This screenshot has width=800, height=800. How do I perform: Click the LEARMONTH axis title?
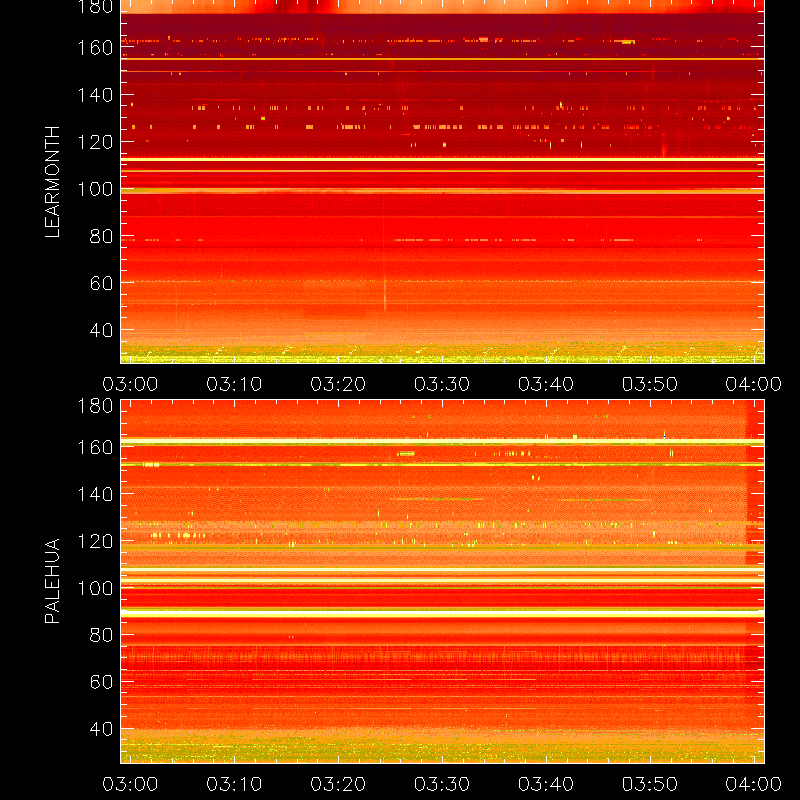[x=53, y=182]
